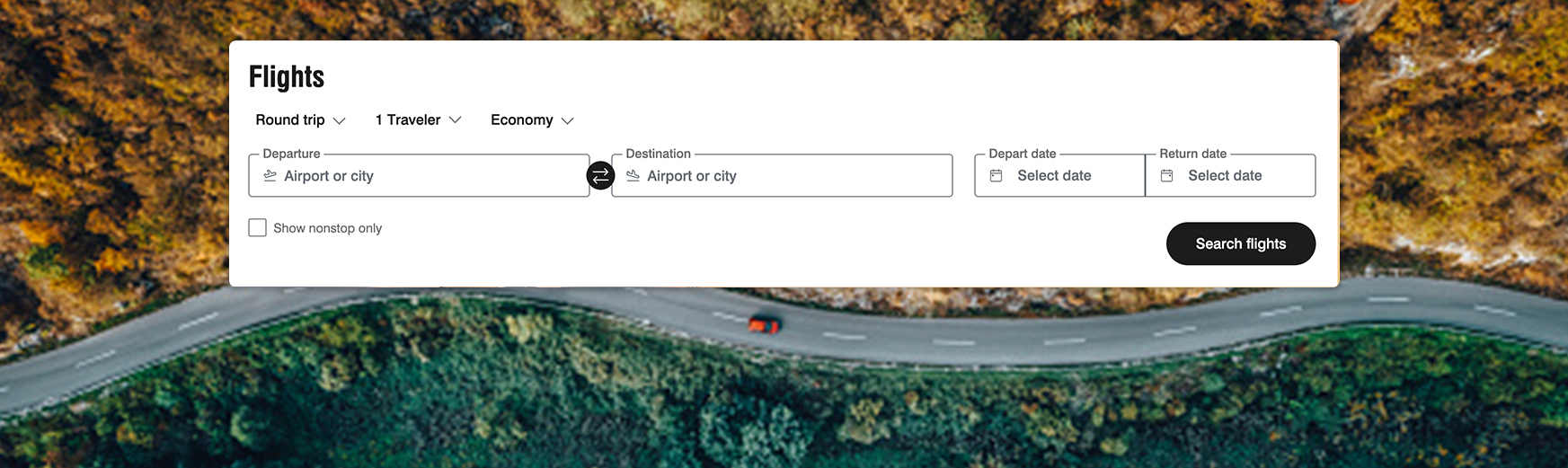Open the Return date Select date field
The image size is (1568, 468).
click(x=1230, y=175)
